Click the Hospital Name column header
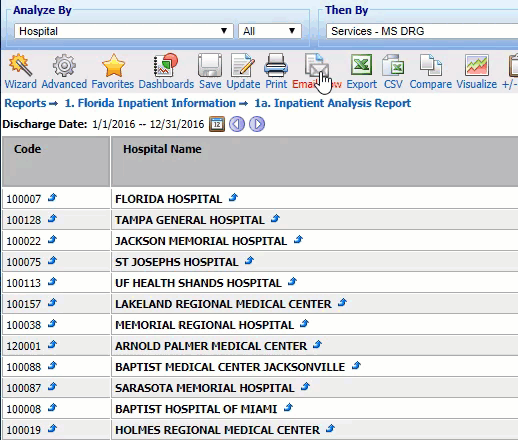The height and width of the screenshot is (440, 518). (x=315, y=161)
